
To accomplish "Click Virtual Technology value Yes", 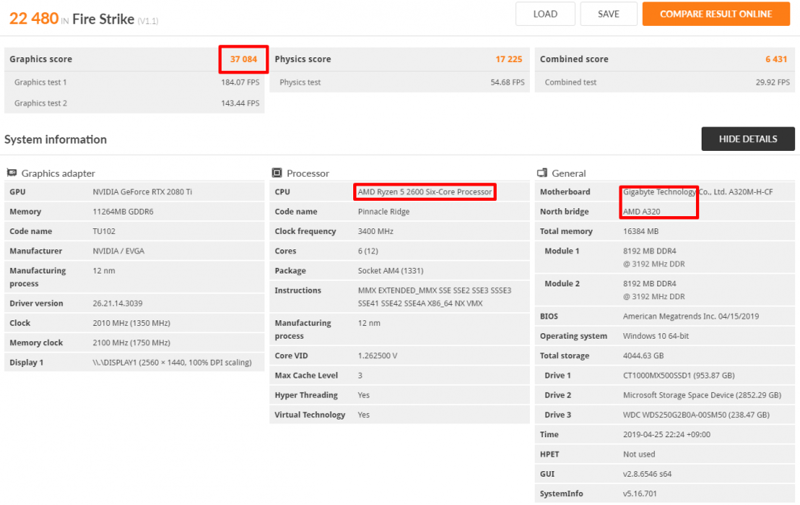I will click(x=363, y=415).
